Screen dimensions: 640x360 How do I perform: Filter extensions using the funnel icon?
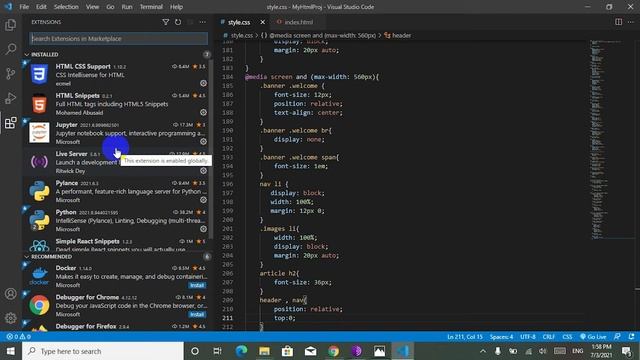(x=166, y=22)
